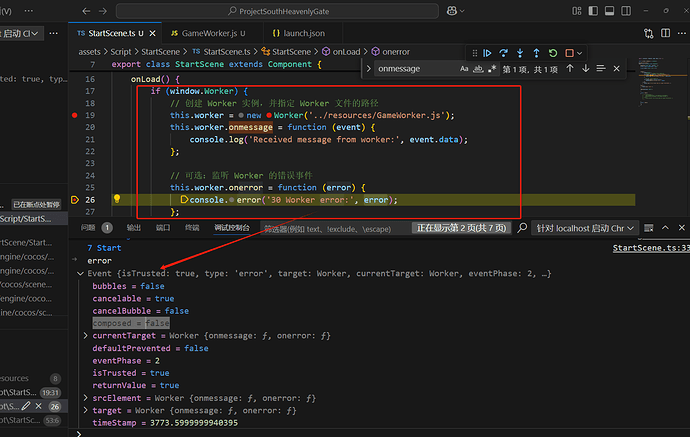Toggle Match Case in find widget
Image resolution: width=690 pixels, height=437 pixels.
(465, 69)
